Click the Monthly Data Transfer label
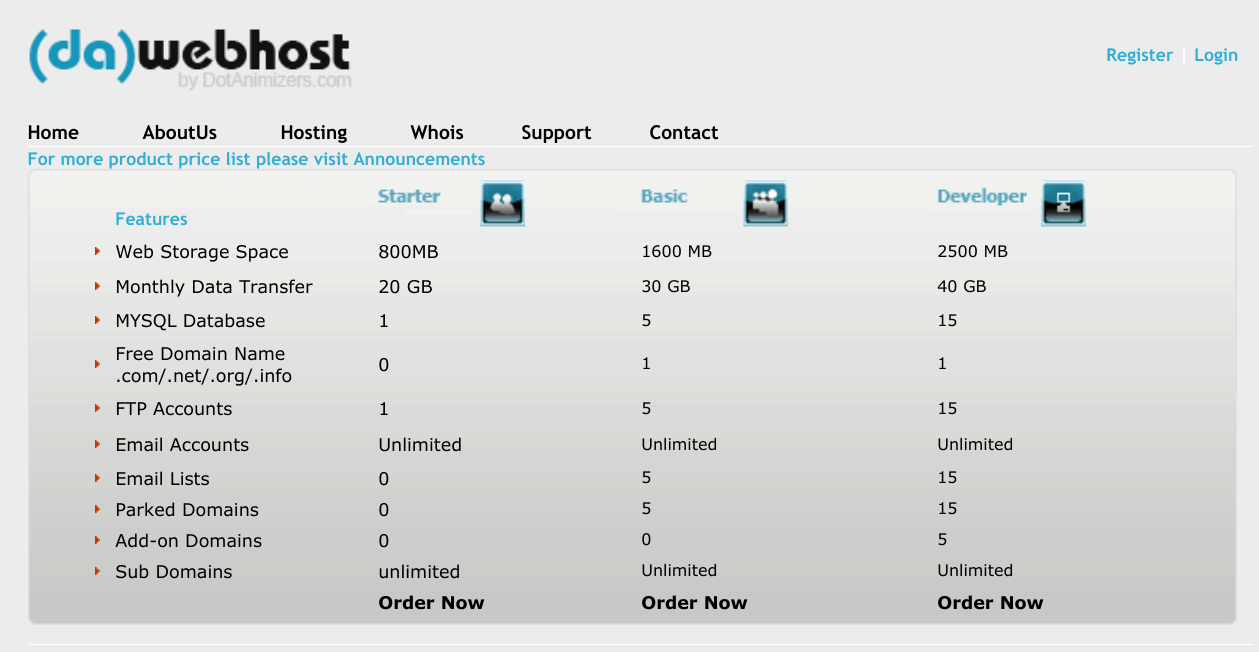This screenshot has height=652, width=1259. [x=214, y=287]
